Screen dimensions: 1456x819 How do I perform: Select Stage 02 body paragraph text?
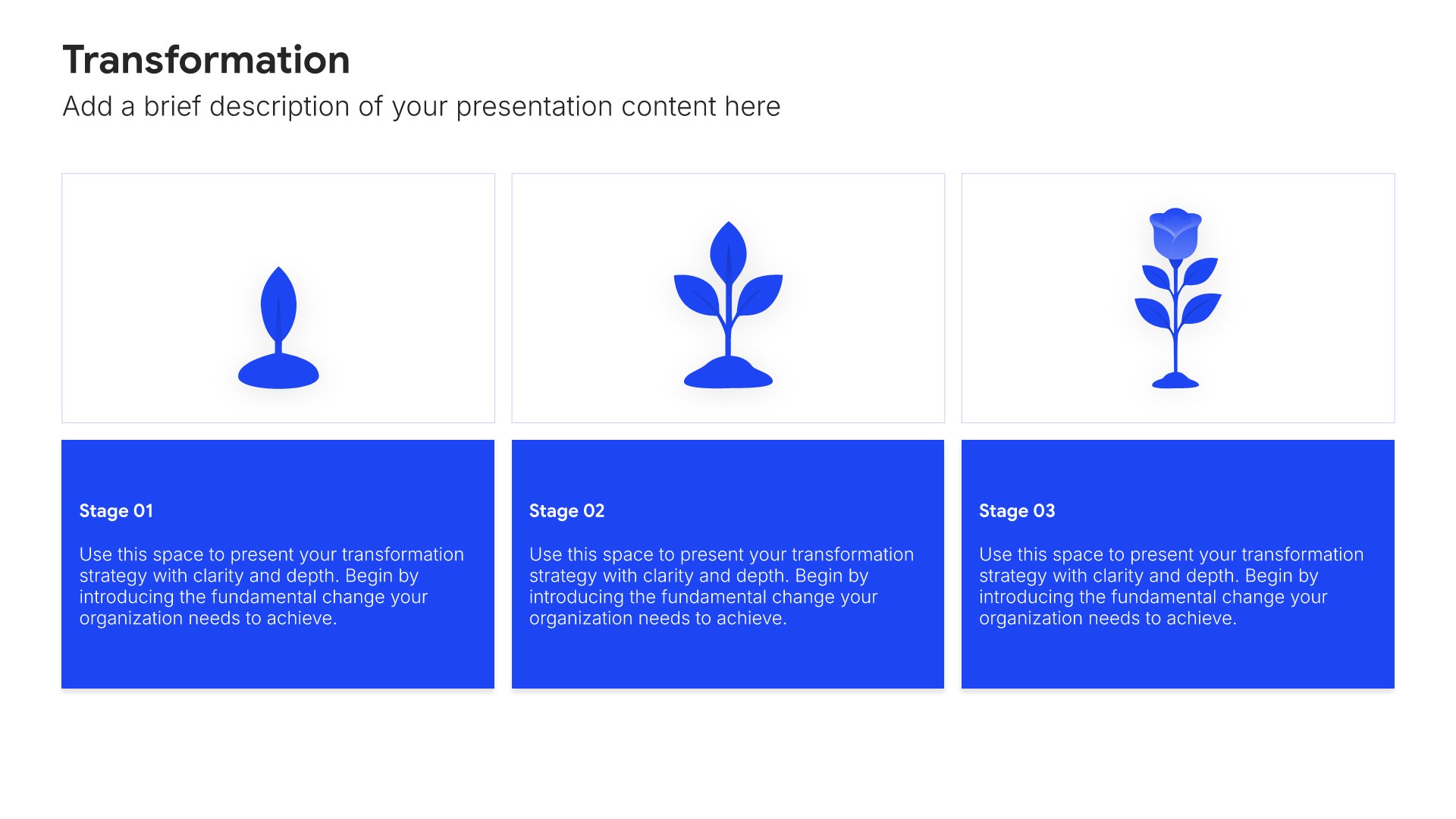[721, 586]
